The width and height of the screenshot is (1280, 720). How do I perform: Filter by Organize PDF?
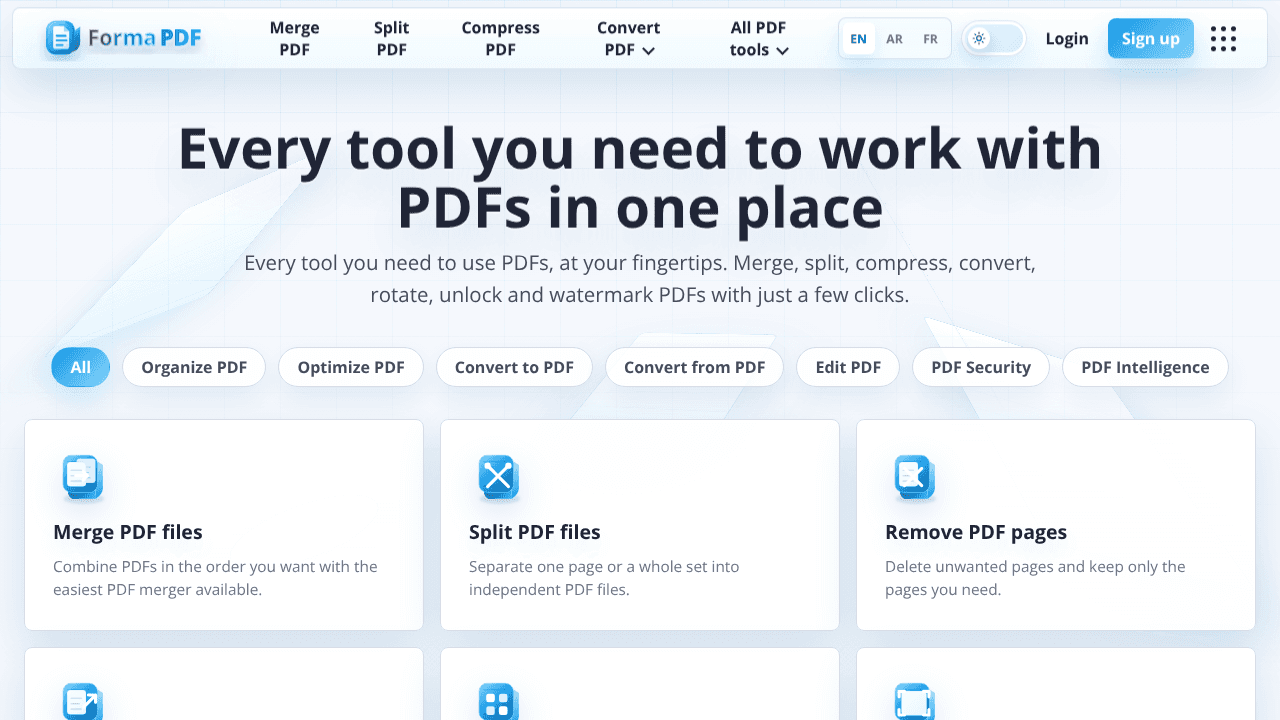point(194,367)
